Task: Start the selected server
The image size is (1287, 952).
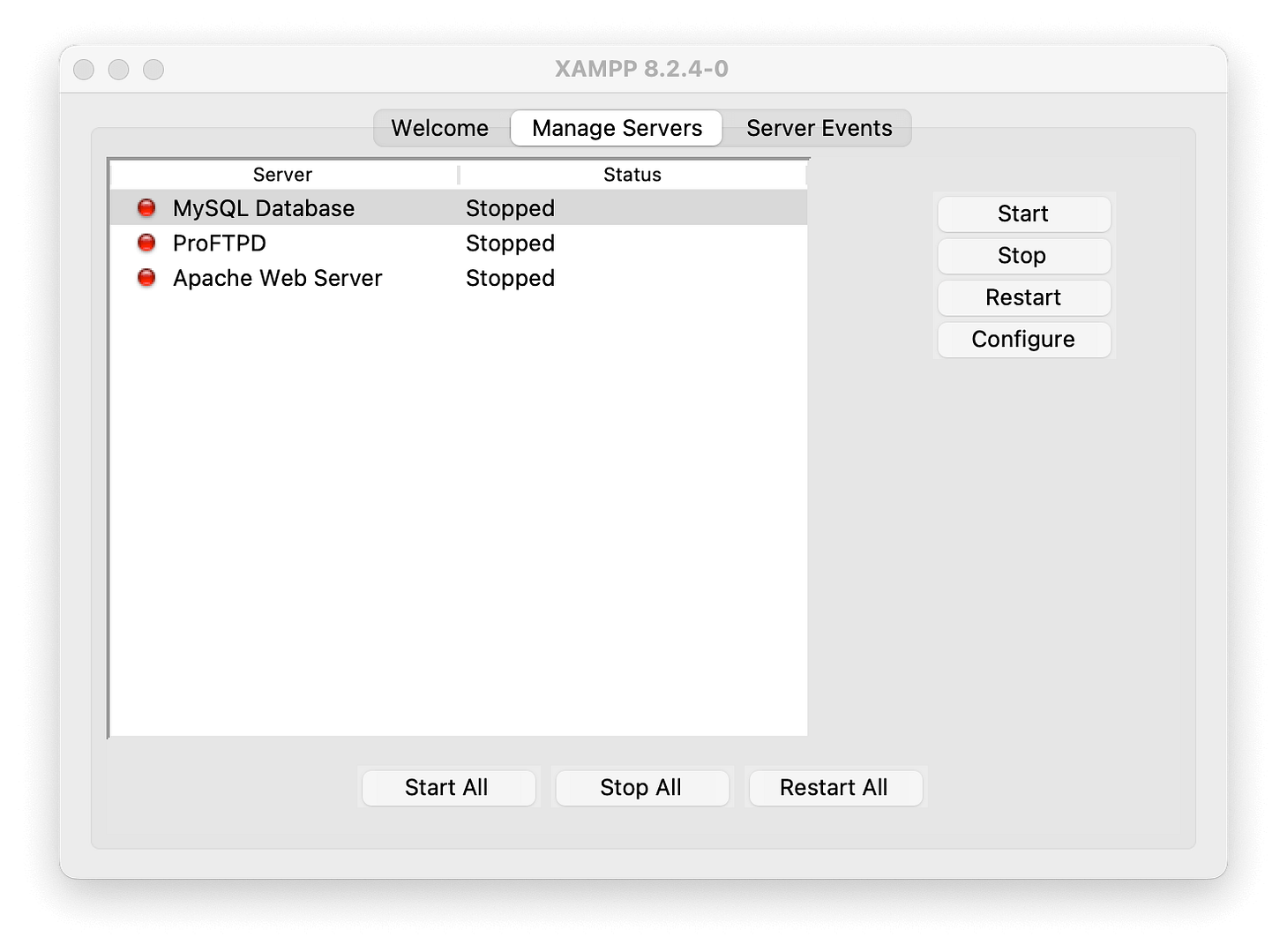Action: [x=1022, y=214]
